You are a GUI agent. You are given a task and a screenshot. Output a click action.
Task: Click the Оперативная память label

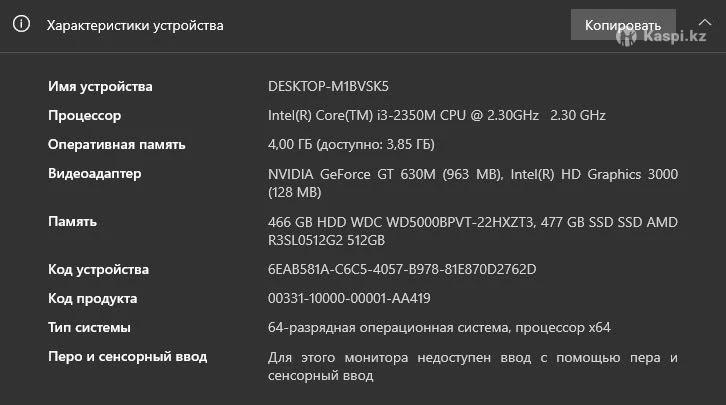(x=116, y=144)
